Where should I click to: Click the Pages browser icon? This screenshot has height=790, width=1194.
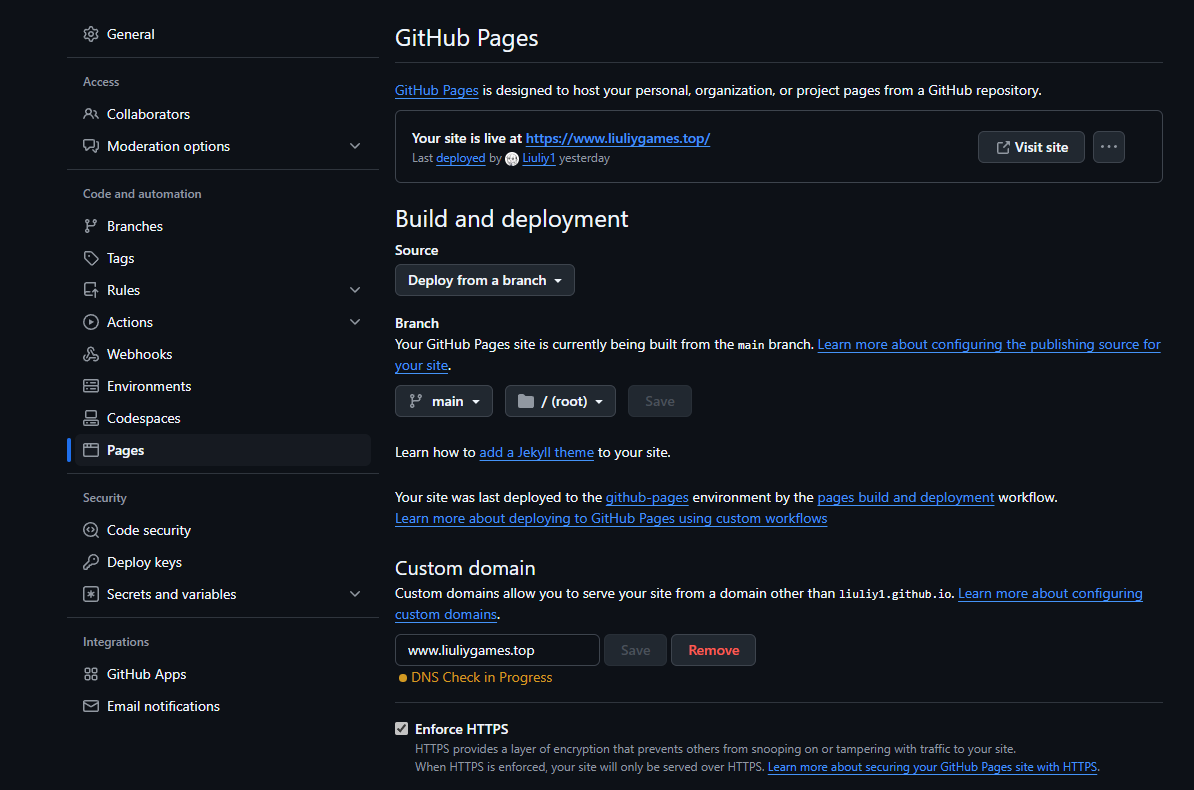[x=91, y=450]
